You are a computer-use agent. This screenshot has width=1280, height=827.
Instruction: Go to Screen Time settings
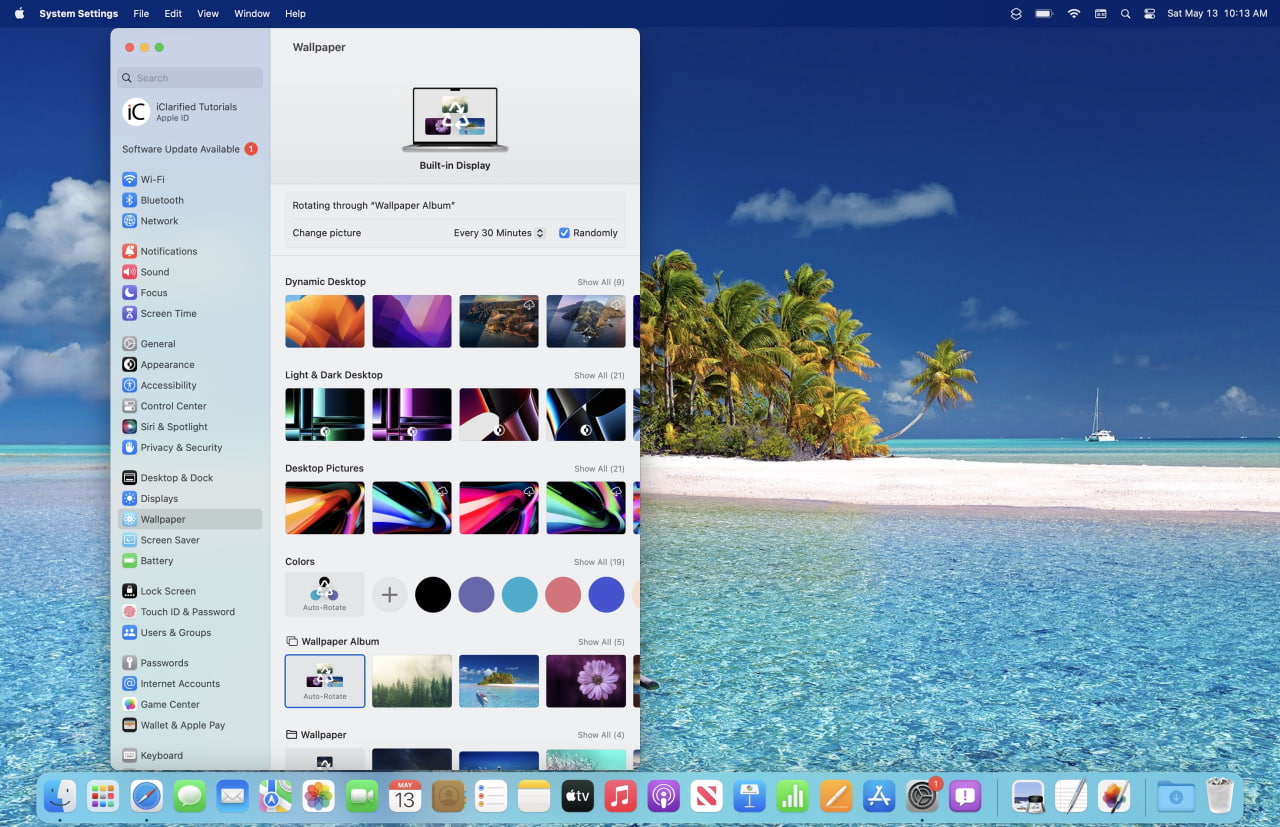[167, 313]
